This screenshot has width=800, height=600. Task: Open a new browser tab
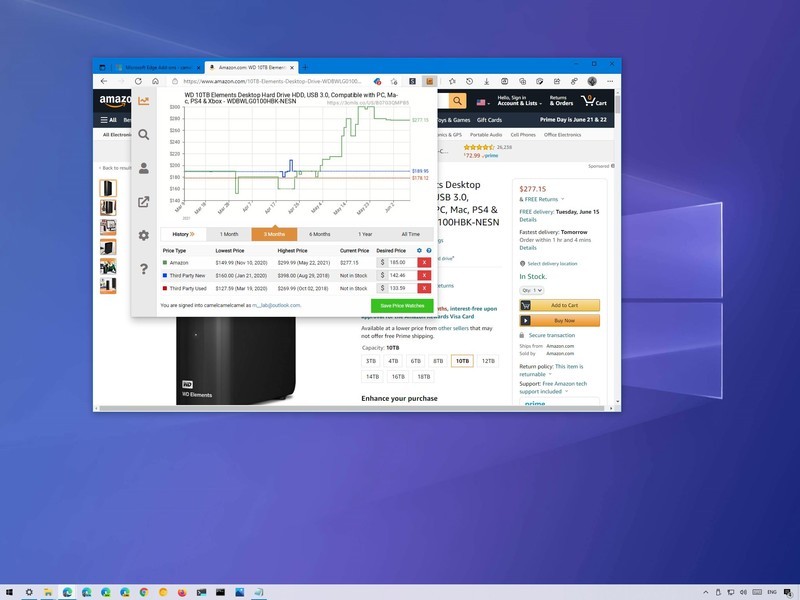[305, 67]
